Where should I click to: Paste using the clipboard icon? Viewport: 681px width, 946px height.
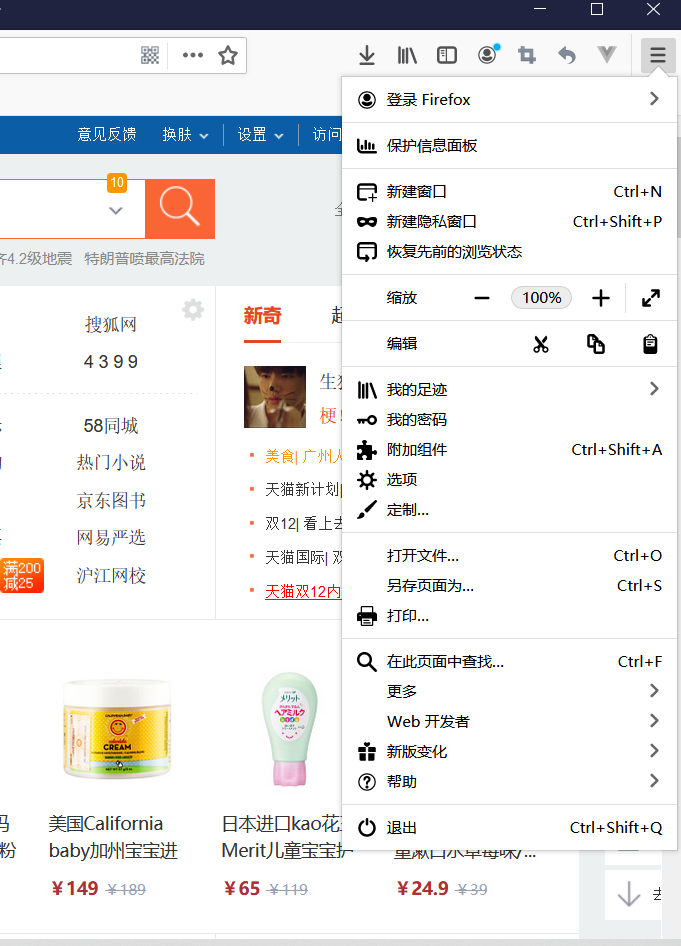point(650,344)
